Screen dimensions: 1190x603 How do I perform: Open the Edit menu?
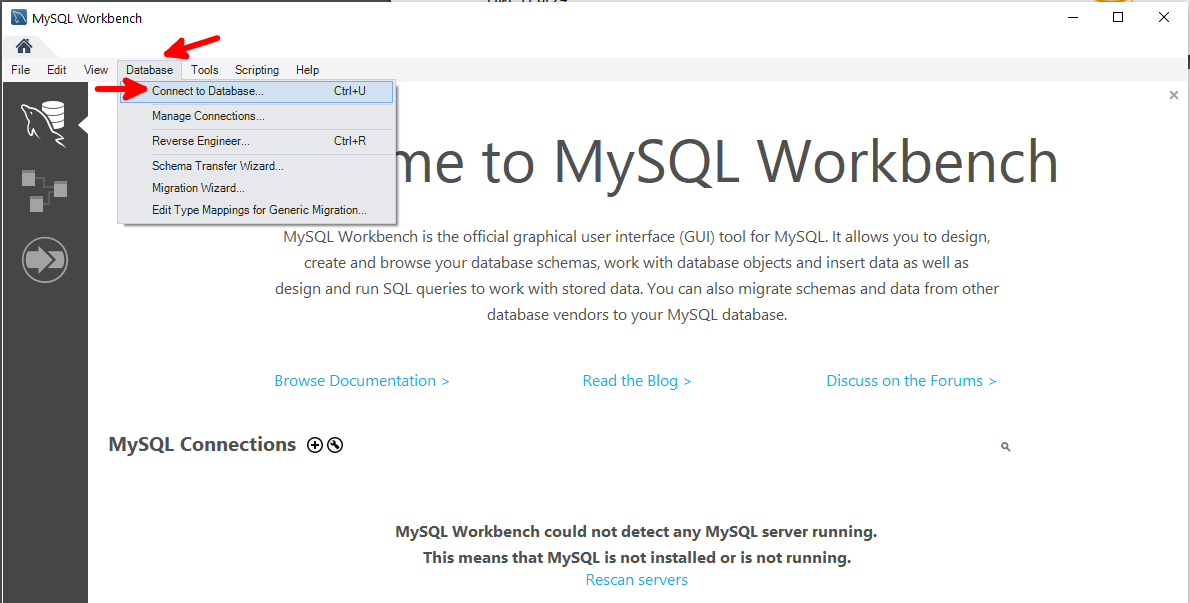[x=57, y=70]
